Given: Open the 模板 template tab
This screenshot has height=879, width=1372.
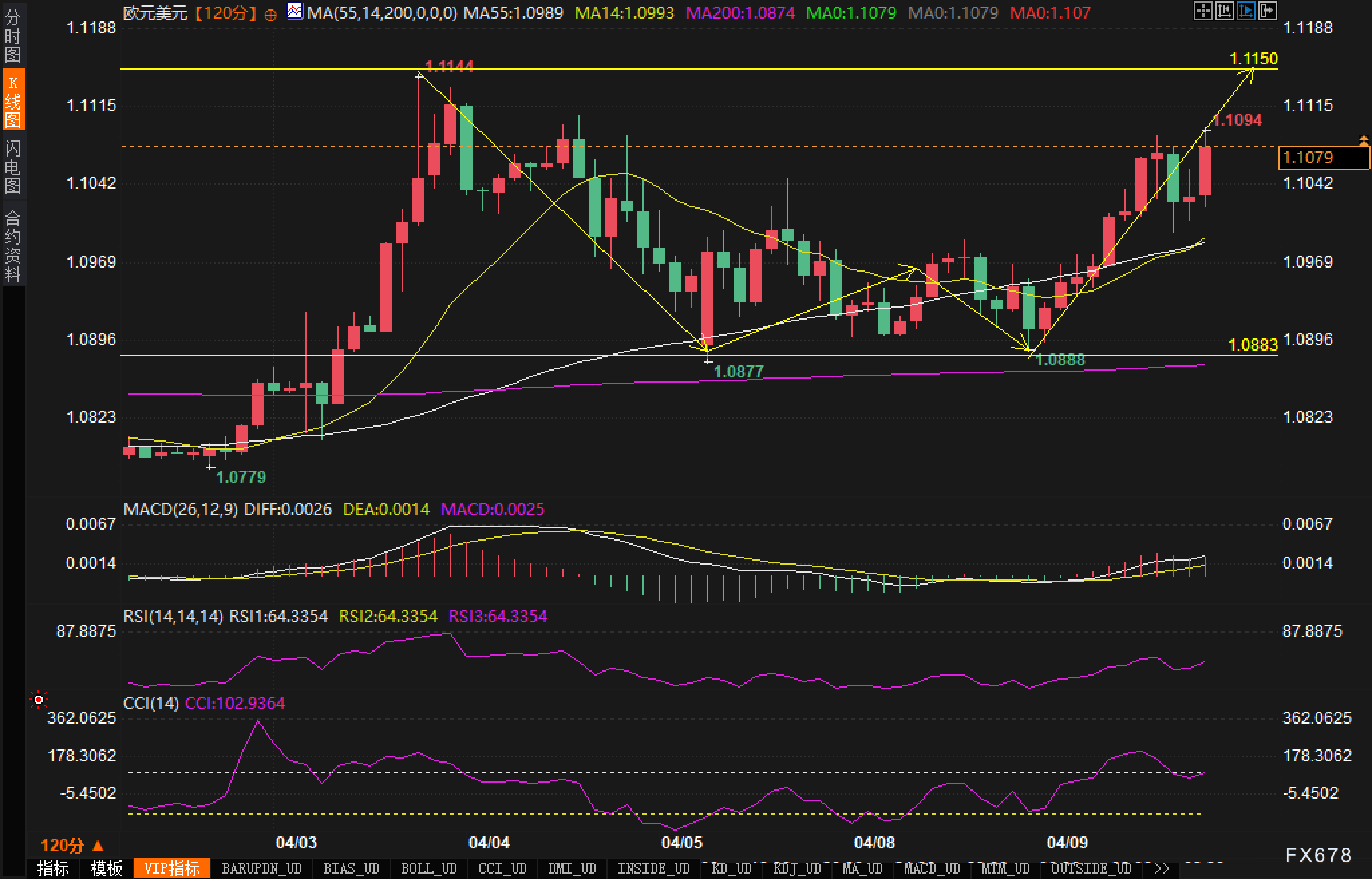Looking at the screenshot, I should [107, 868].
